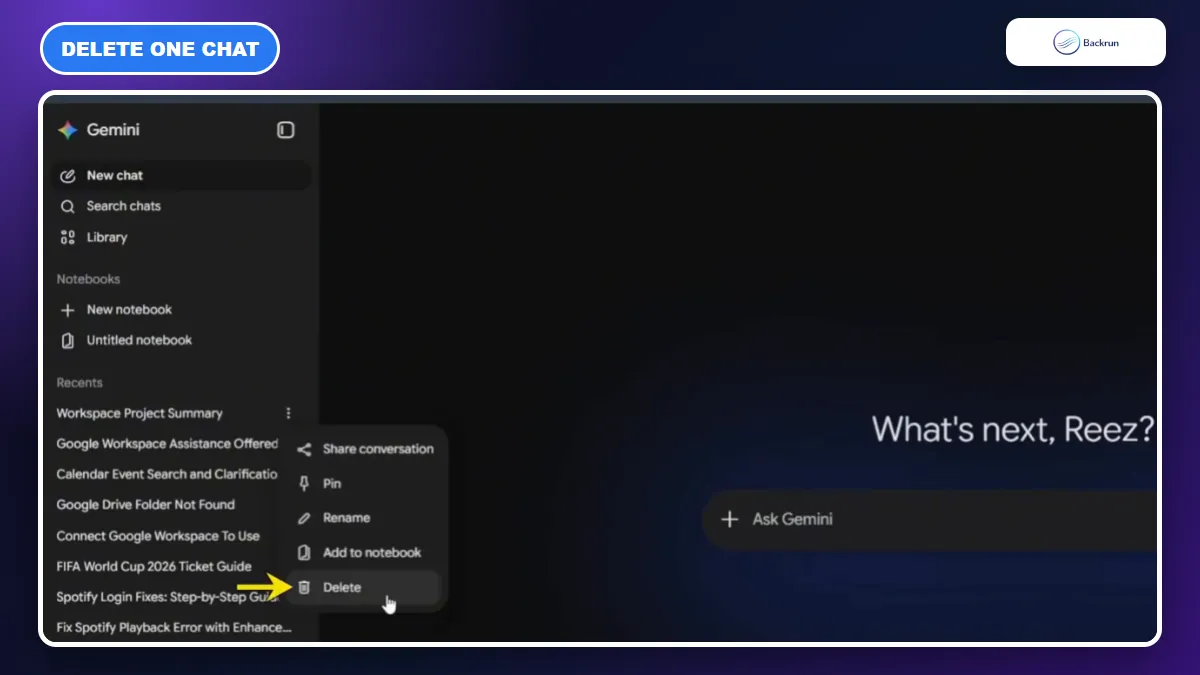Collapse the sidebar using the panel icon
The width and height of the screenshot is (1200, 675).
pos(286,130)
